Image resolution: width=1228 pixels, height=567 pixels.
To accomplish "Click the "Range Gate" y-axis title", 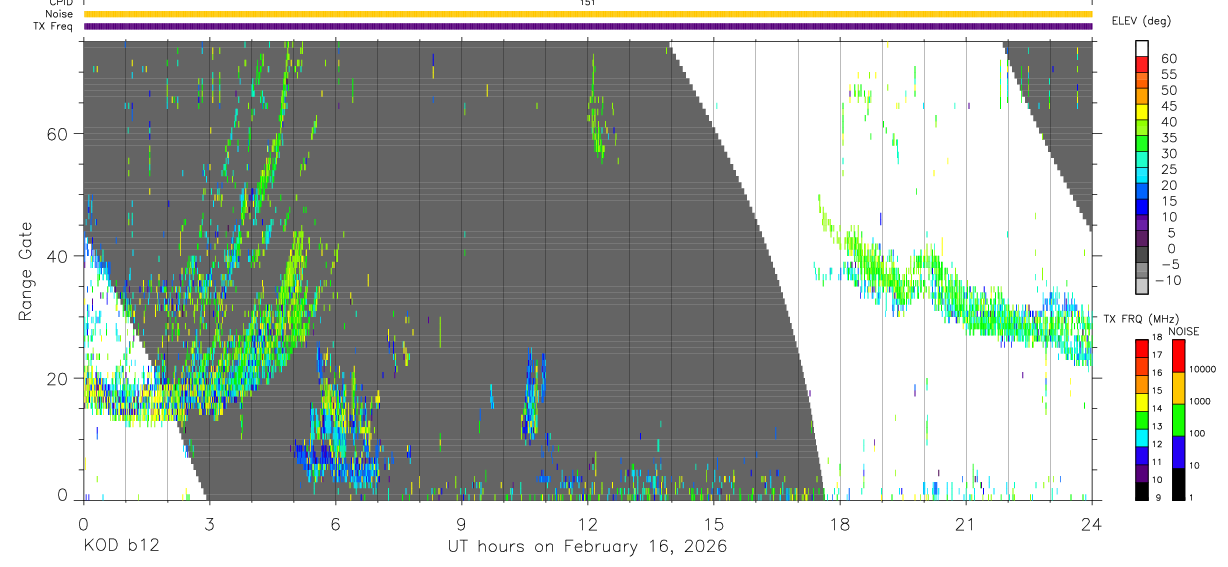I will 27,271.
